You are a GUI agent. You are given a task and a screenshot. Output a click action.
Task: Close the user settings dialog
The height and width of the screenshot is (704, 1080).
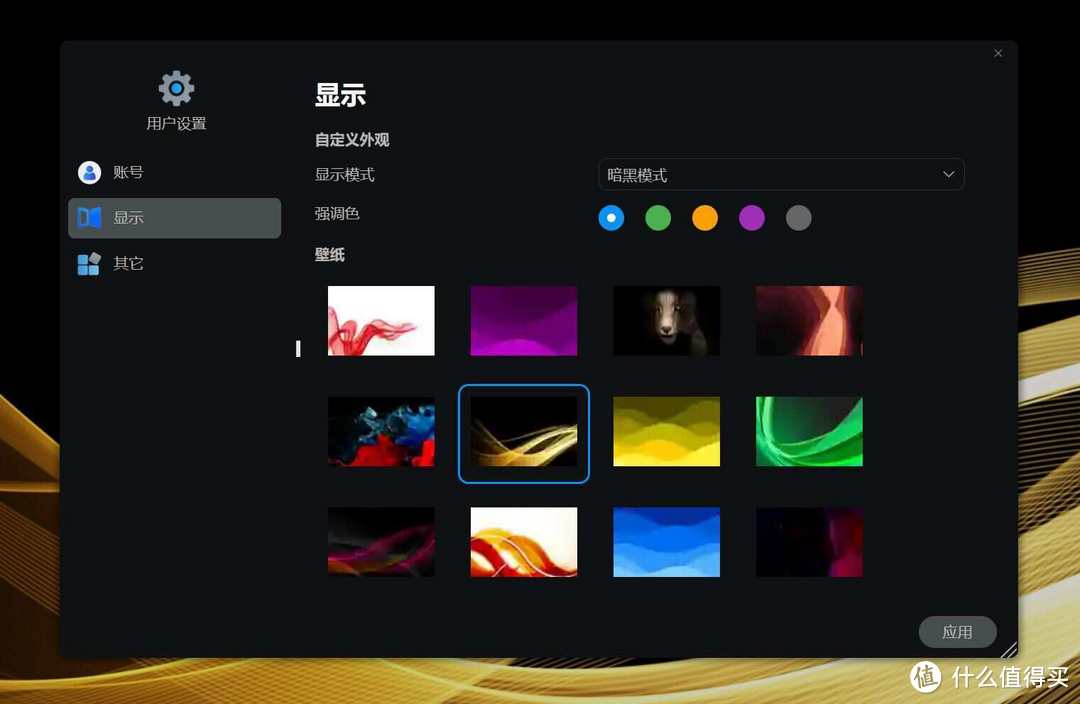pyautogui.click(x=998, y=53)
